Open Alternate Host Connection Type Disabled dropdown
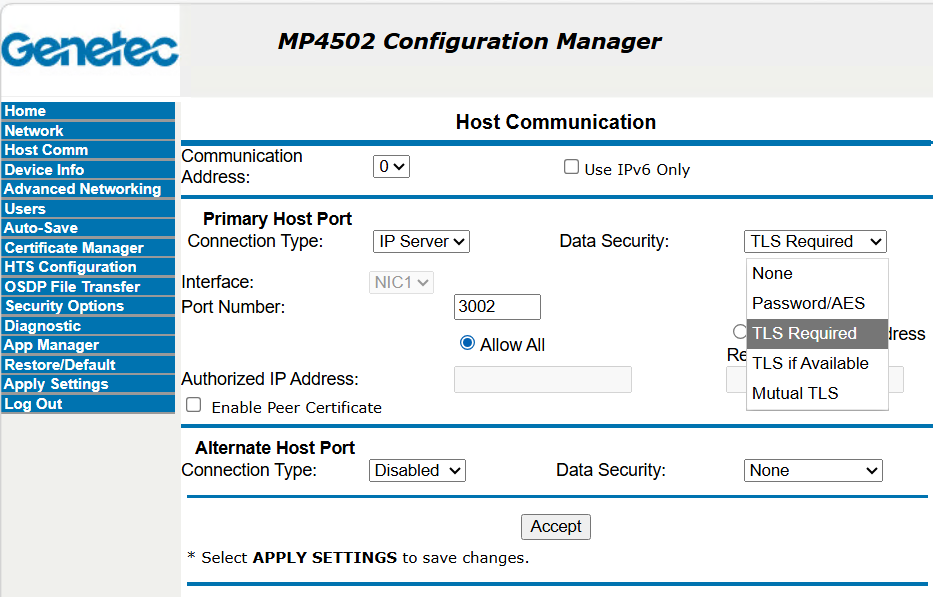 click(417, 470)
